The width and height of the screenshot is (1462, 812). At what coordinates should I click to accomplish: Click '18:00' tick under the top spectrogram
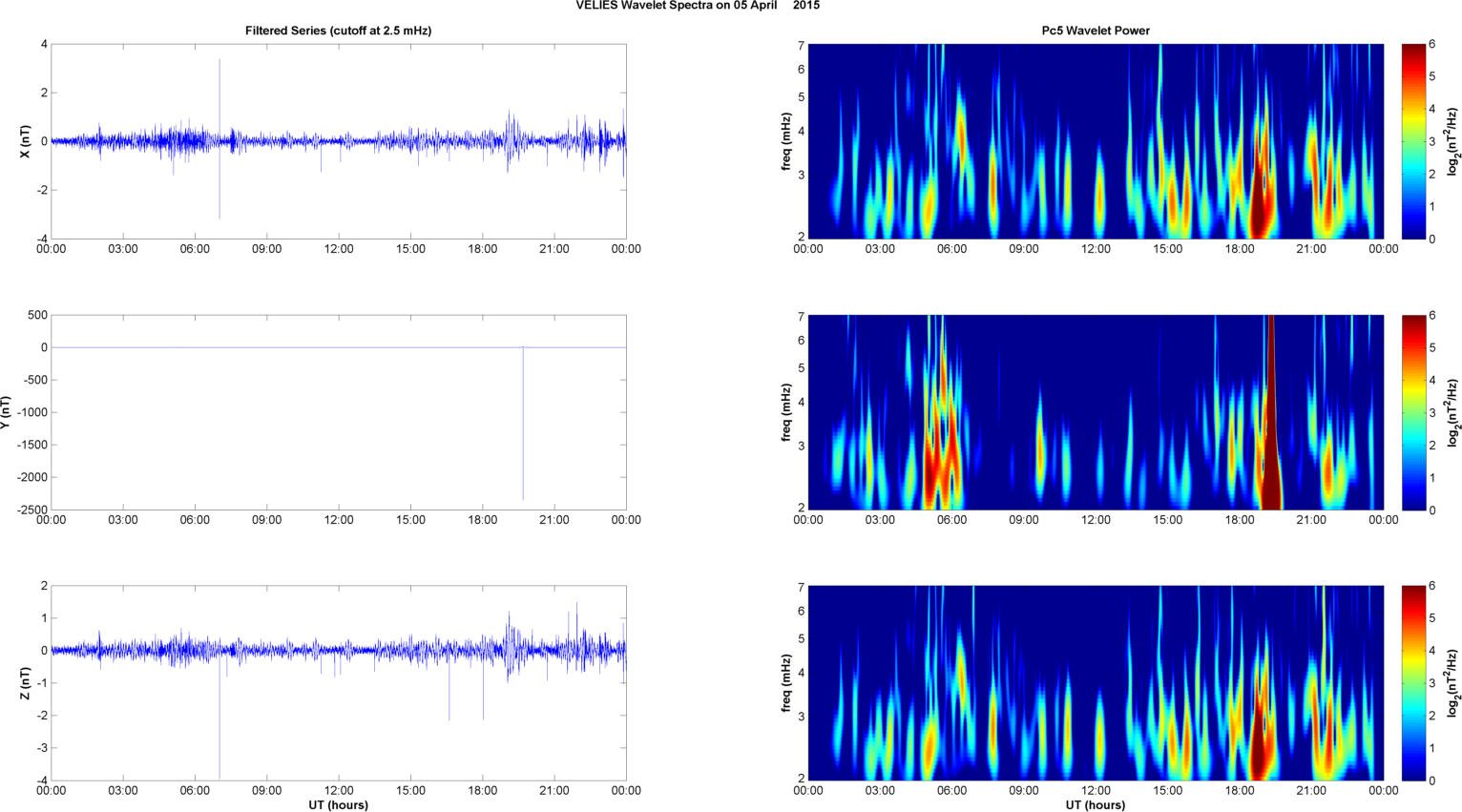click(x=1240, y=249)
